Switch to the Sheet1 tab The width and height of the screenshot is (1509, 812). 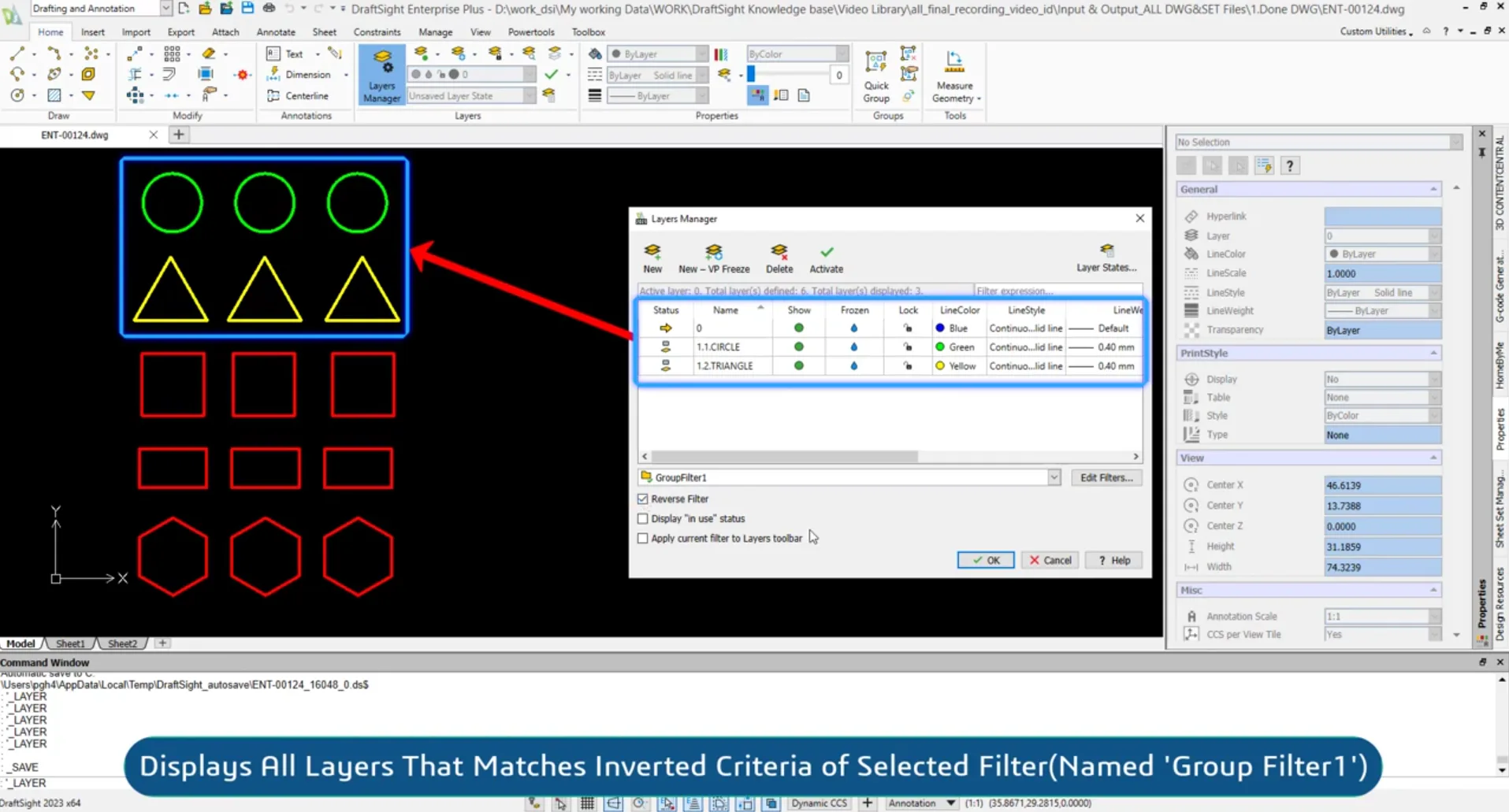pyautogui.click(x=70, y=643)
